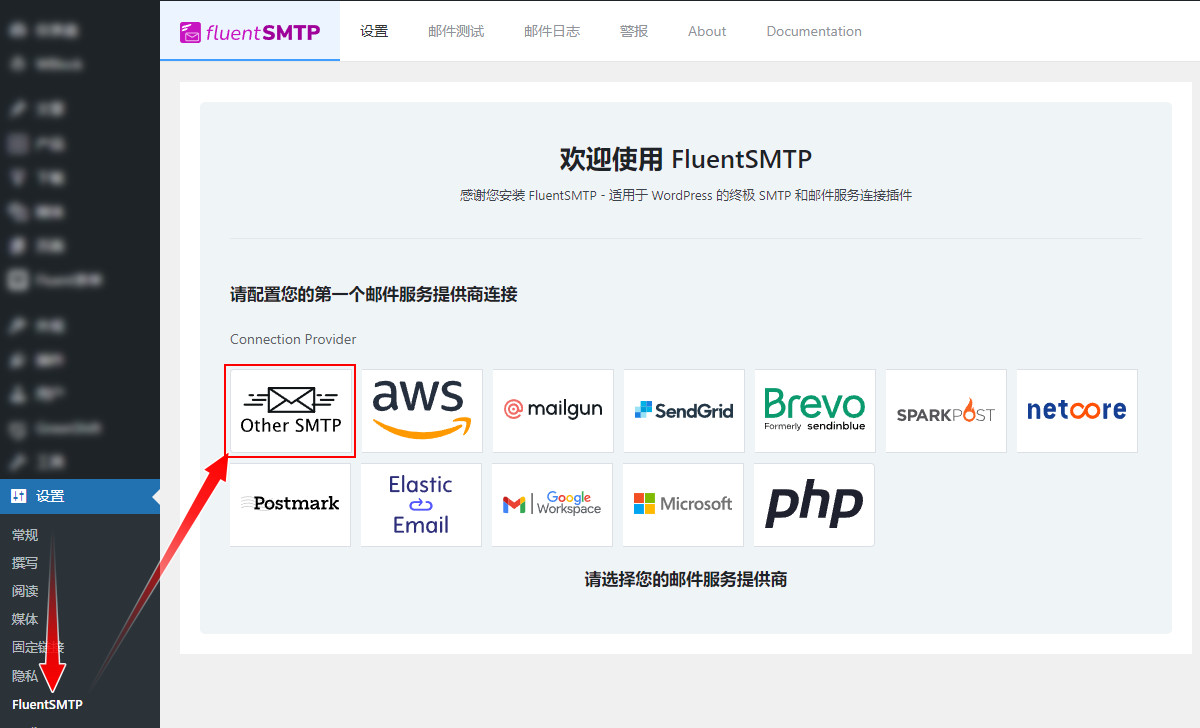Open FluentSMTP in the sidebar settings submenu
The height and width of the screenshot is (728, 1200).
[x=47, y=704]
